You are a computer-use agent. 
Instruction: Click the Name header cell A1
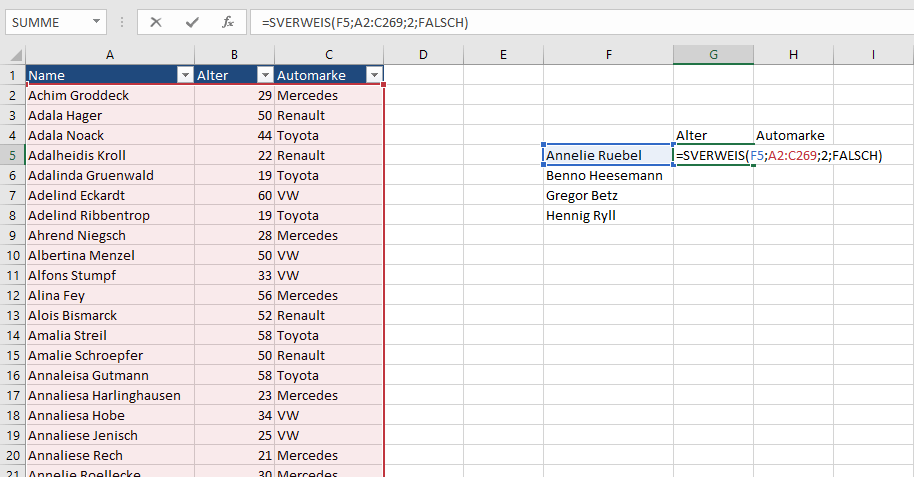click(x=110, y=75)
